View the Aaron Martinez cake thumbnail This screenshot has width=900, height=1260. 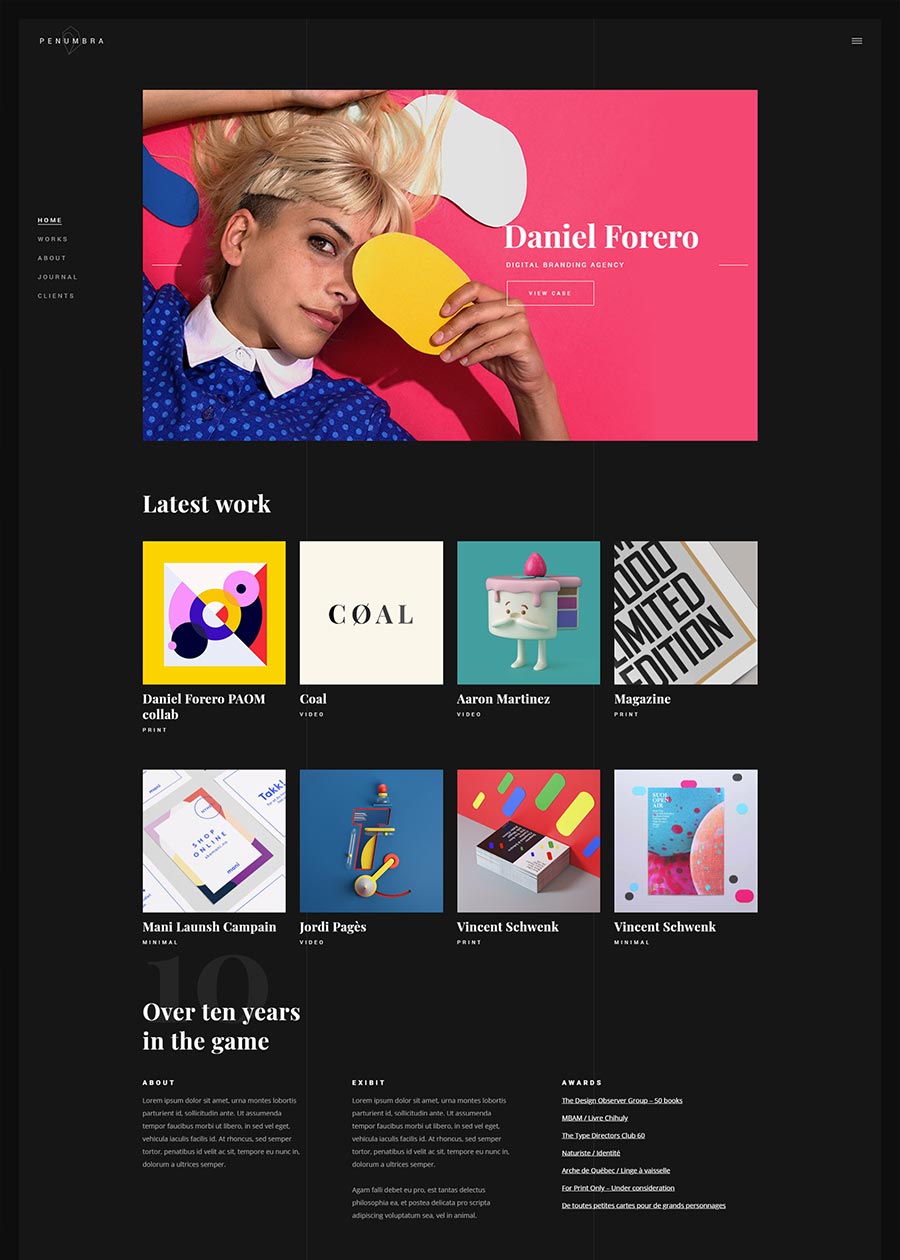[529, 613]
